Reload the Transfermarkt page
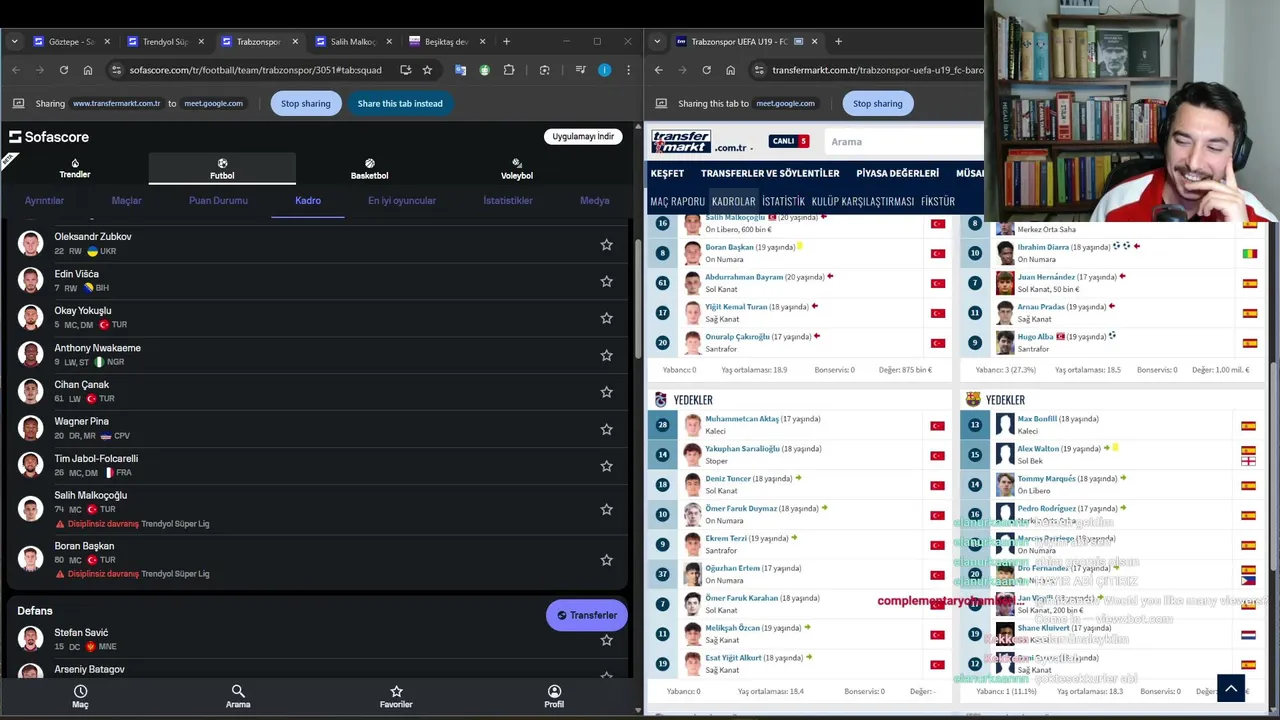 pyautogui.click(x=706, y=70)
